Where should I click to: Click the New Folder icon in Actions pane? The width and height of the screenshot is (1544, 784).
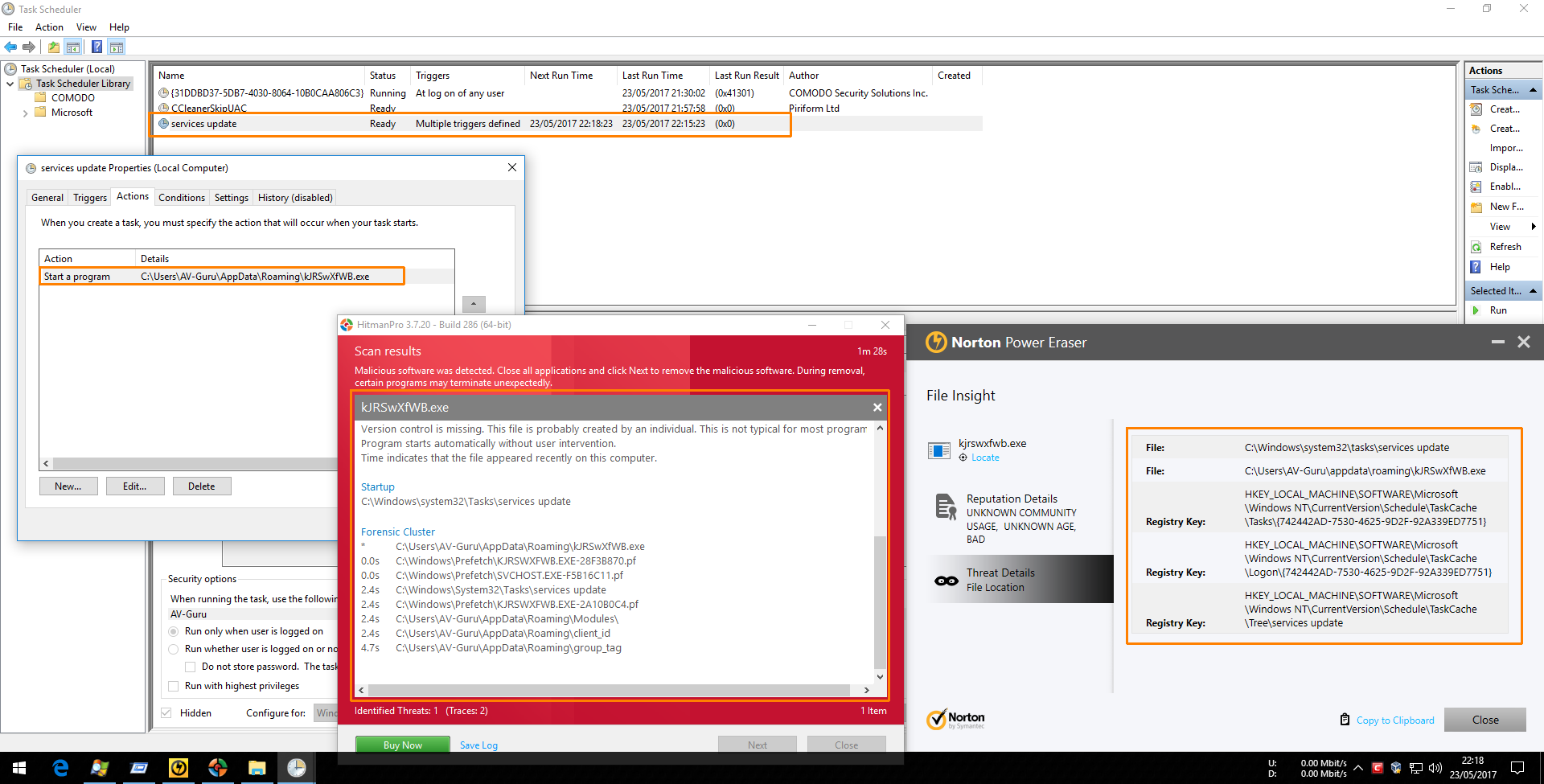1476,207
